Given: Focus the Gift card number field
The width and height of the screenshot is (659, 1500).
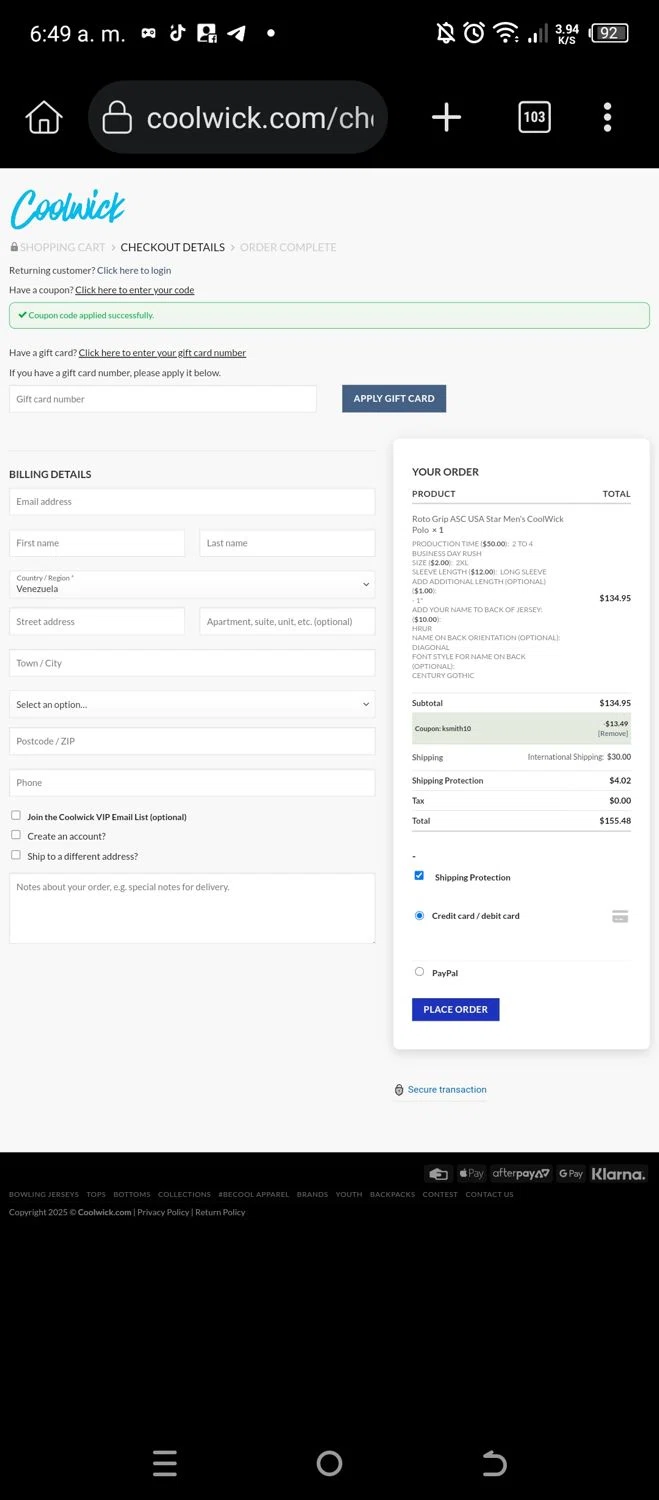Looking at the screenshot, I should click(x=163, y=399).
